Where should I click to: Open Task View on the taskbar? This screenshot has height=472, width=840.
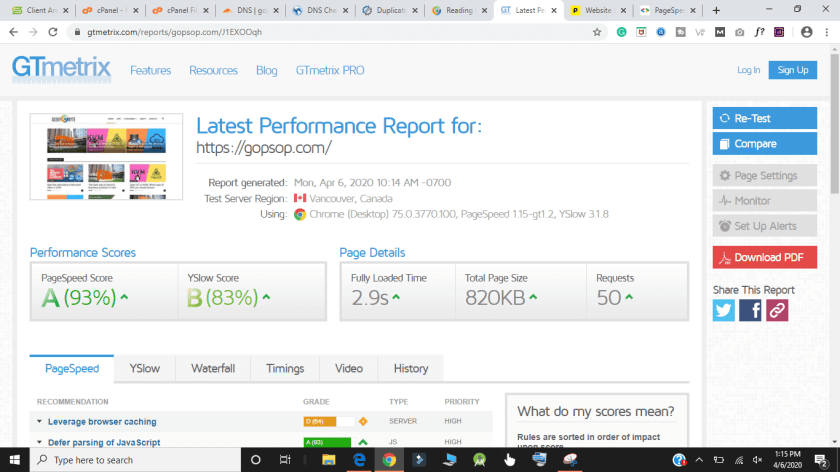285,460
